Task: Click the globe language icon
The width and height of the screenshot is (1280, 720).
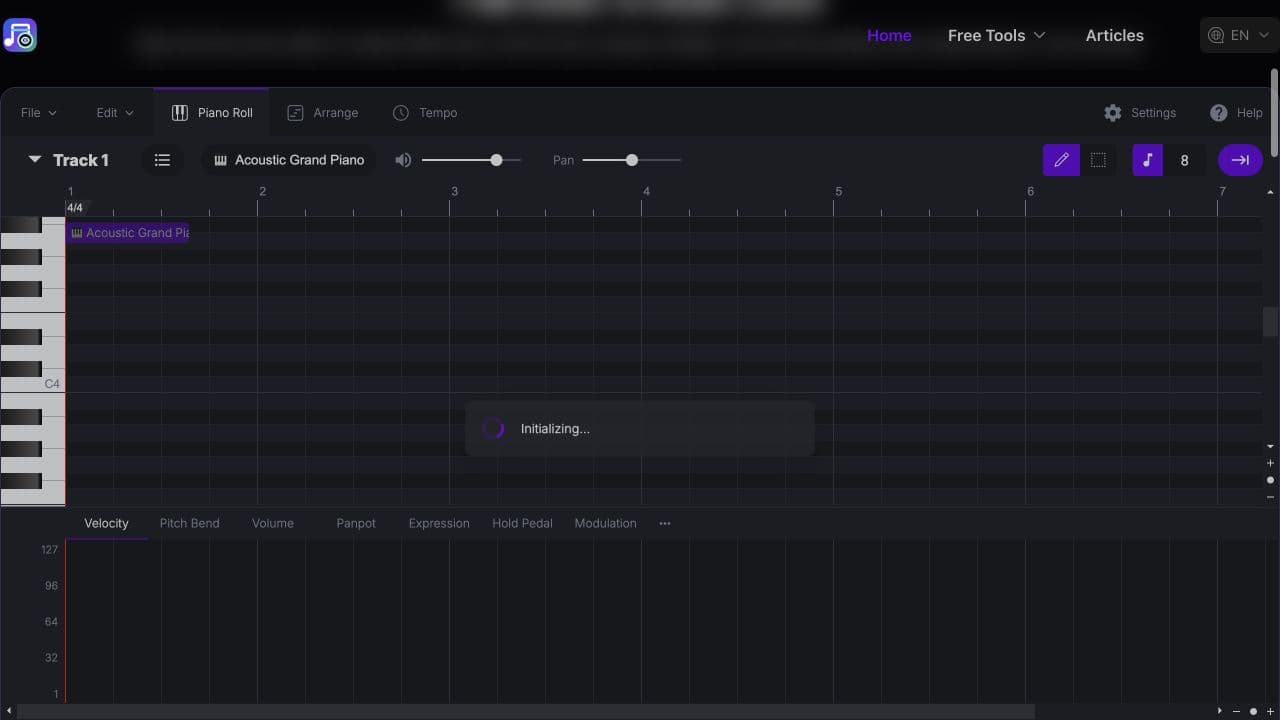Action: (1216, 35)
